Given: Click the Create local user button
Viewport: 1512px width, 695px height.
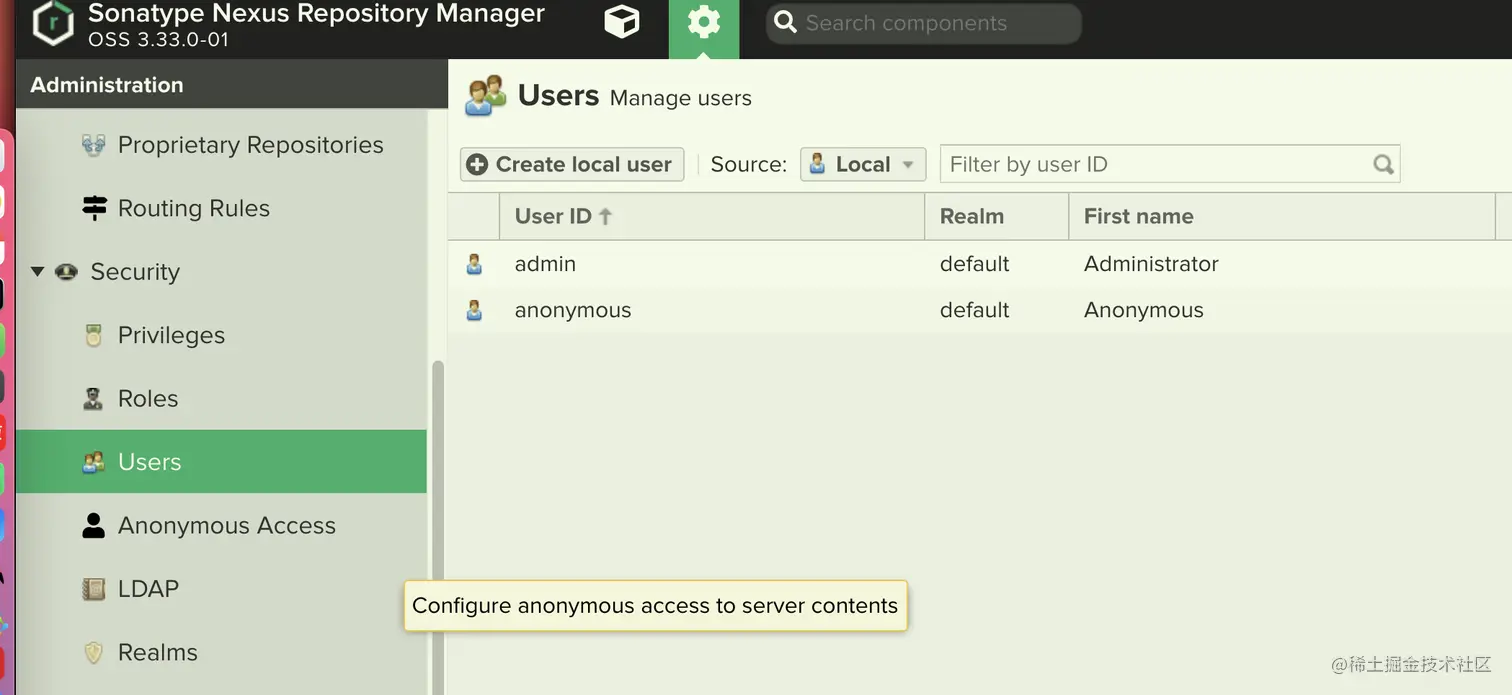Looking at the screenshot, I should coord(572,165).
